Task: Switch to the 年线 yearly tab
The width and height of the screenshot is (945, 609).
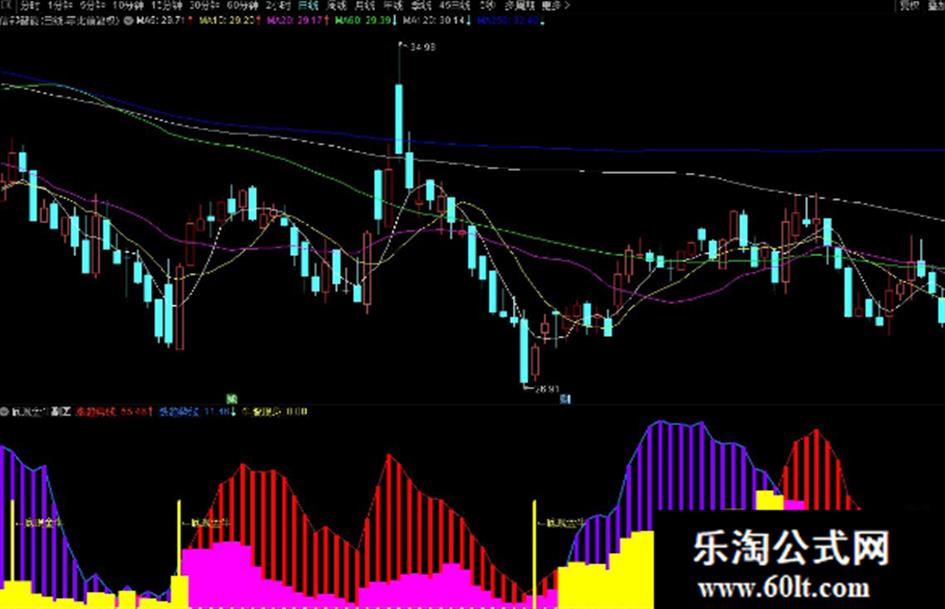Action: tap(393, 5)
